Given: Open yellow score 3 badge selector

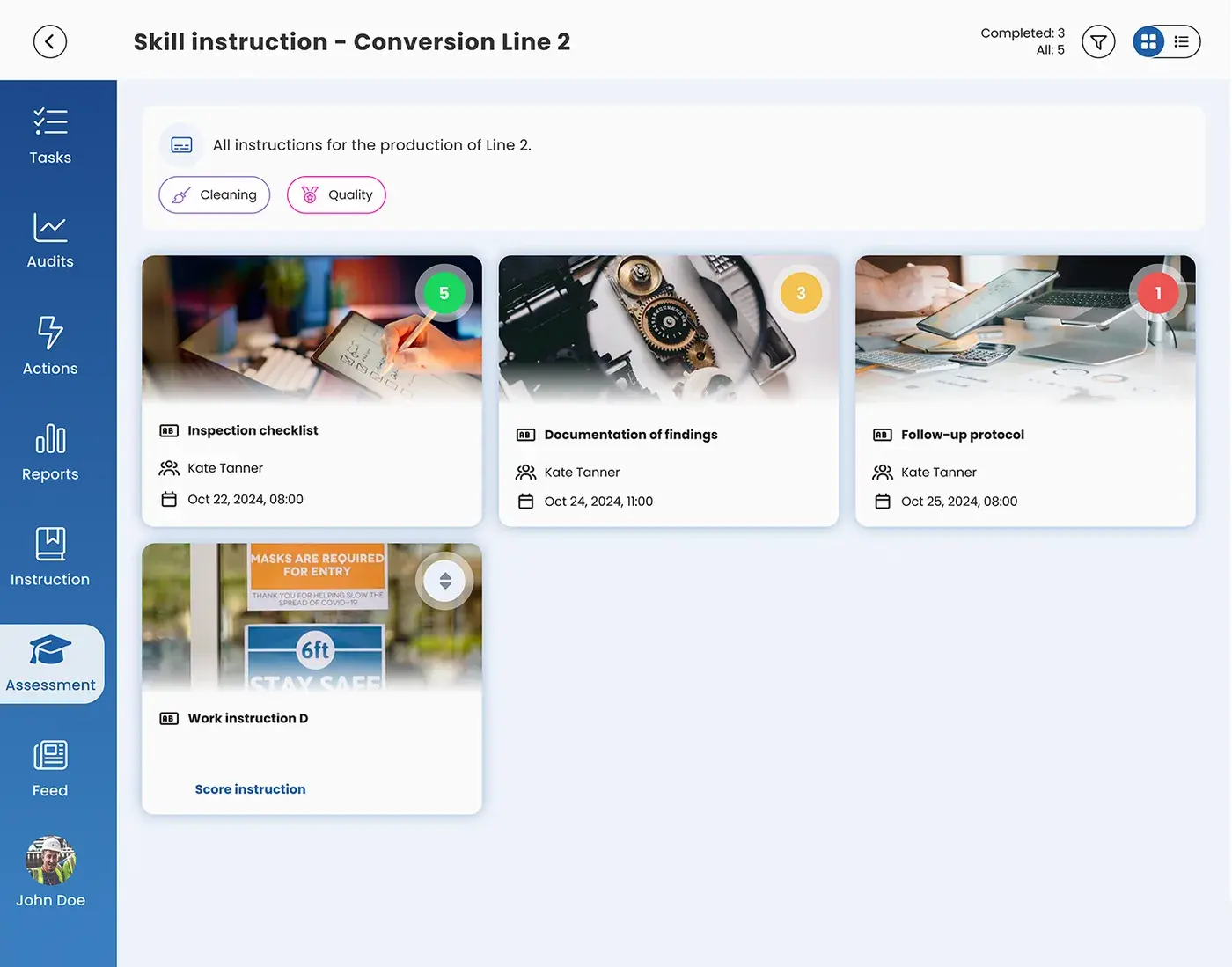Looking at the screenshot, I should [x=801, y=293].
